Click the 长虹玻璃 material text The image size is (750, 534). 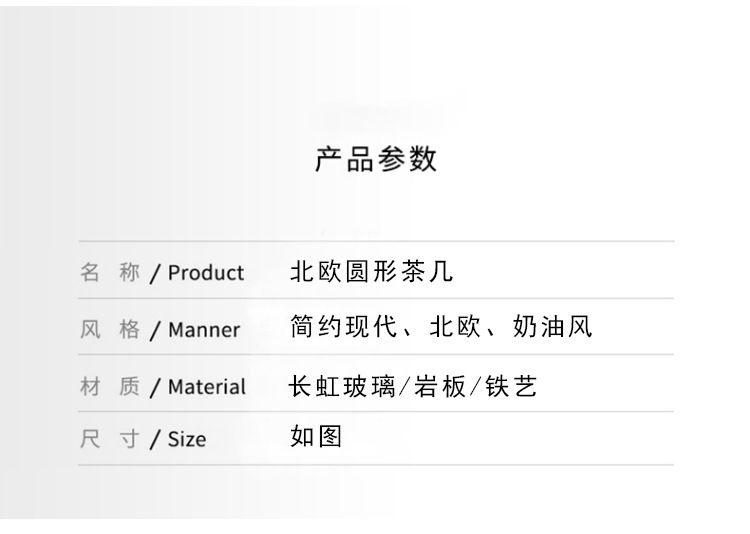(x=342, y=387)
